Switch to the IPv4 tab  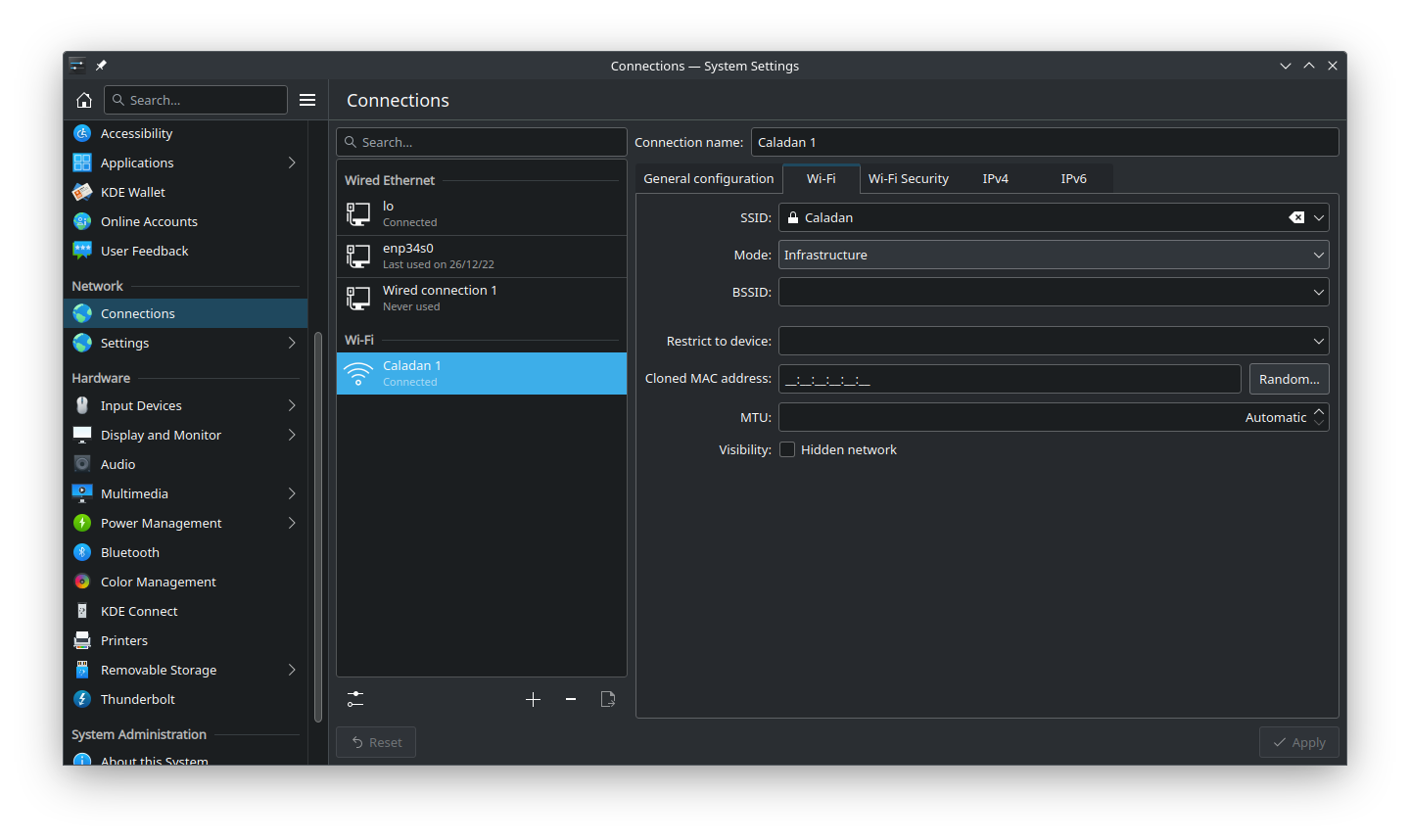995,178
